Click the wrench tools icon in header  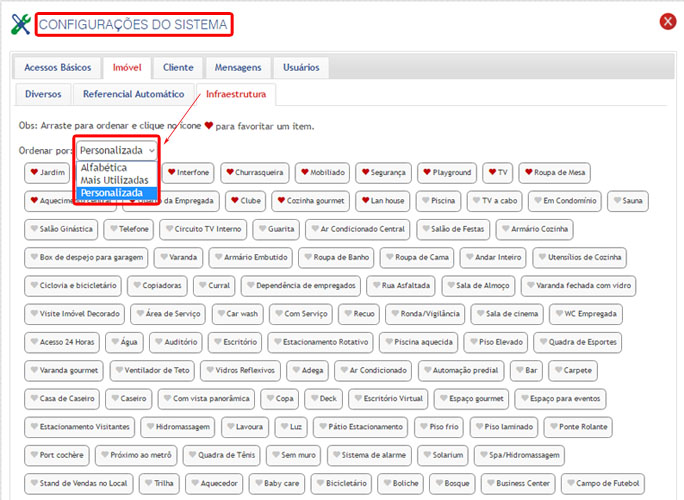click(20, 24)
